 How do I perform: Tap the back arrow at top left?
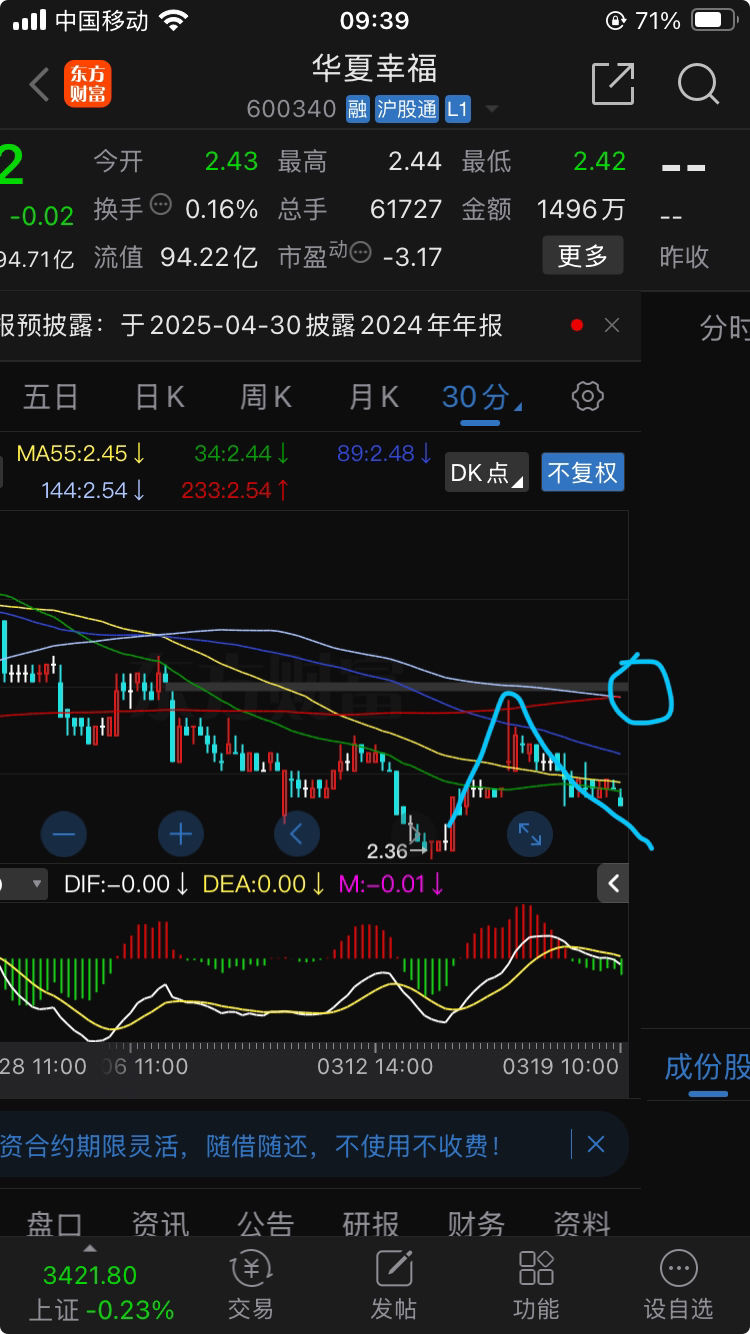(x=39, y=85)
